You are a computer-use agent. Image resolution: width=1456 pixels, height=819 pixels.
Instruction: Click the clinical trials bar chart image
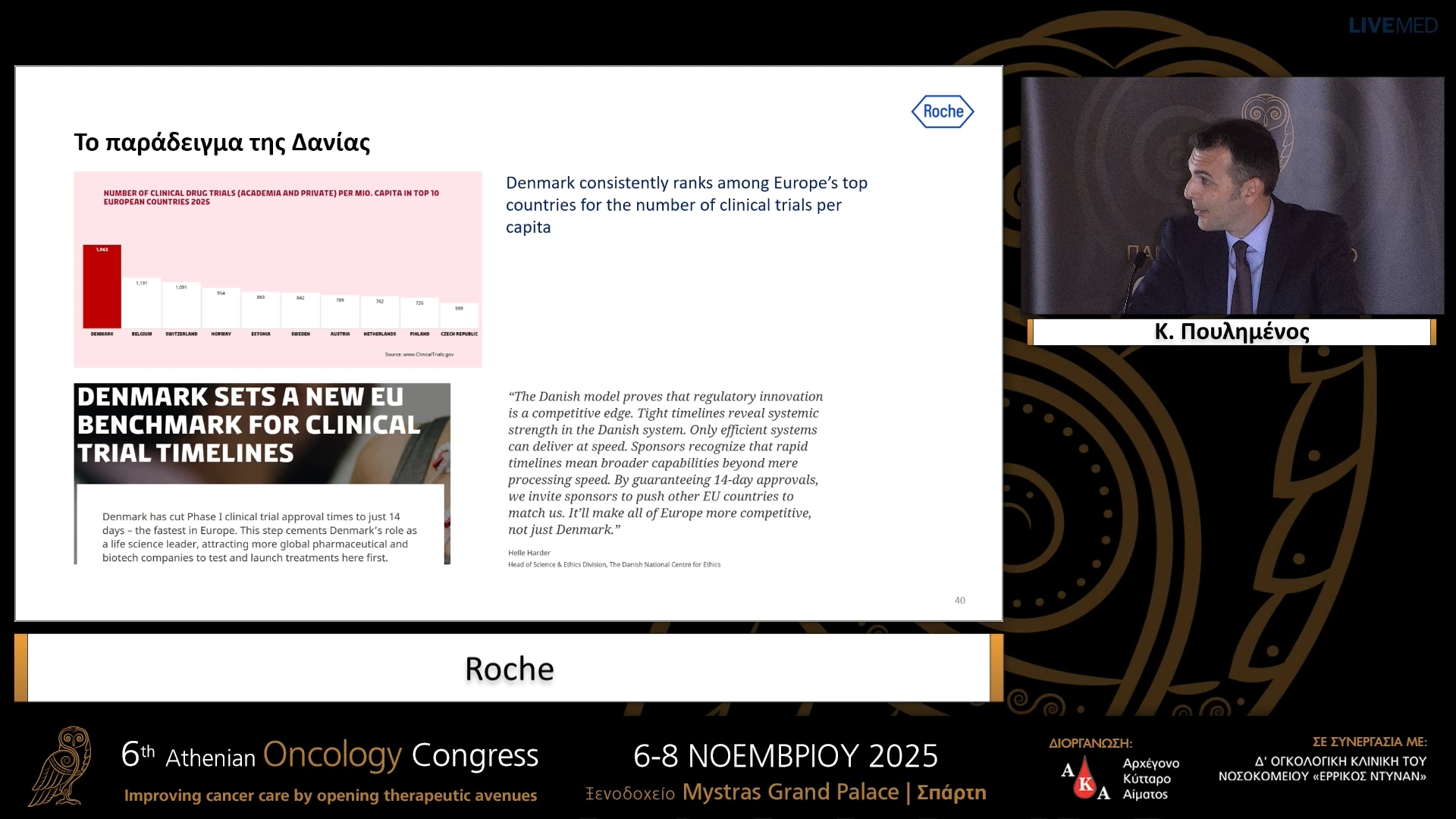click(278, 269)
